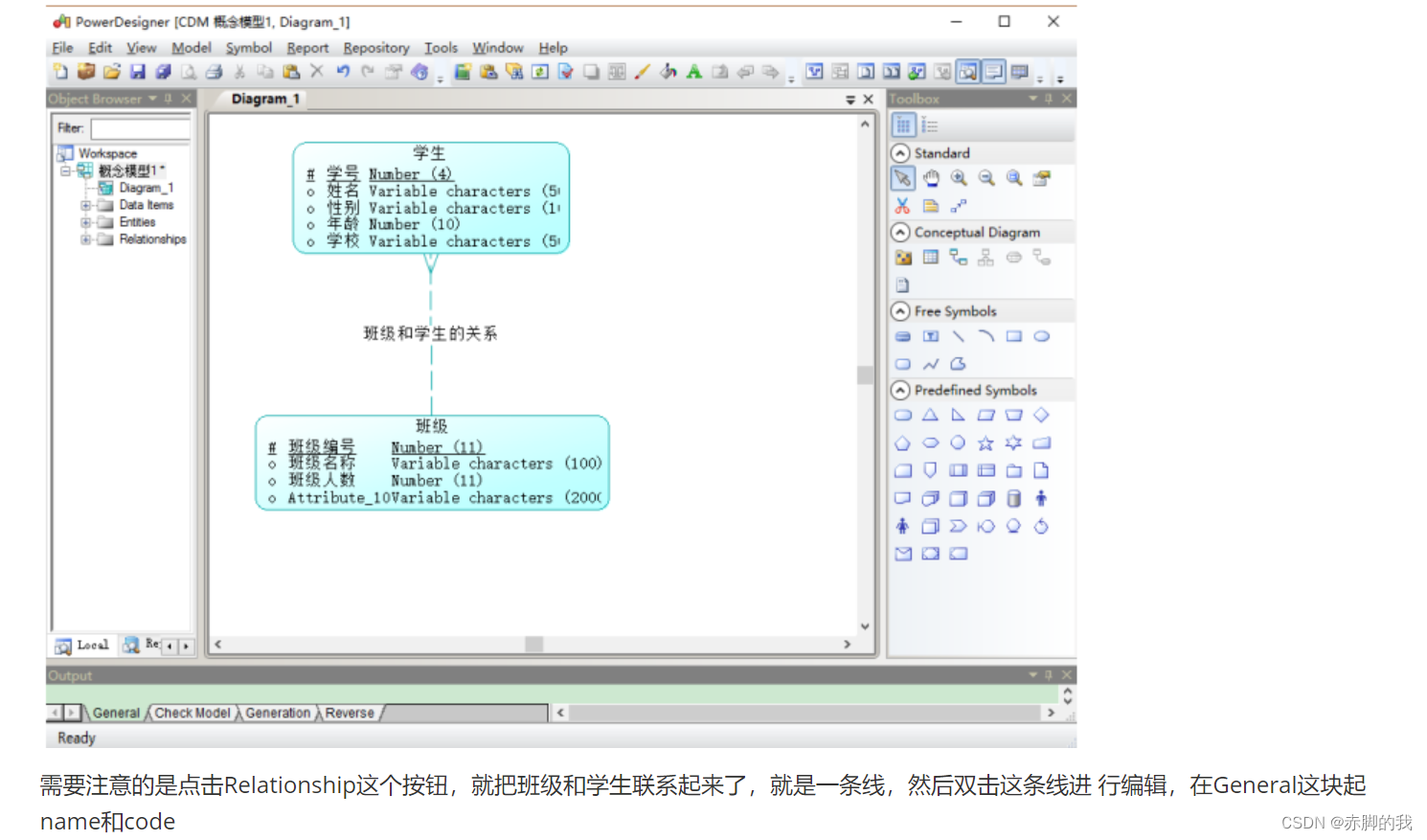Click the Print Preview toolbar icon

point(189,71)
